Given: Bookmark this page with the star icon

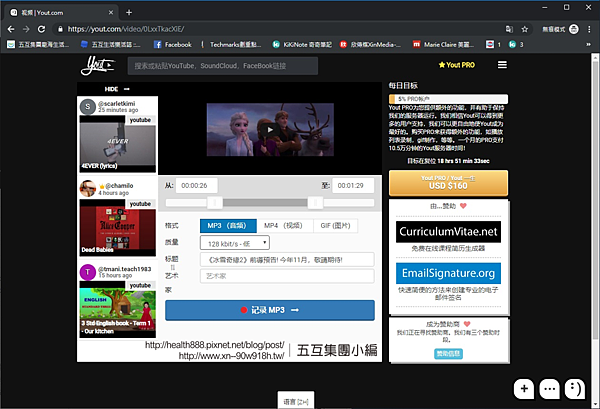Looking at the screenshot, I should click(x=525, y=29).
